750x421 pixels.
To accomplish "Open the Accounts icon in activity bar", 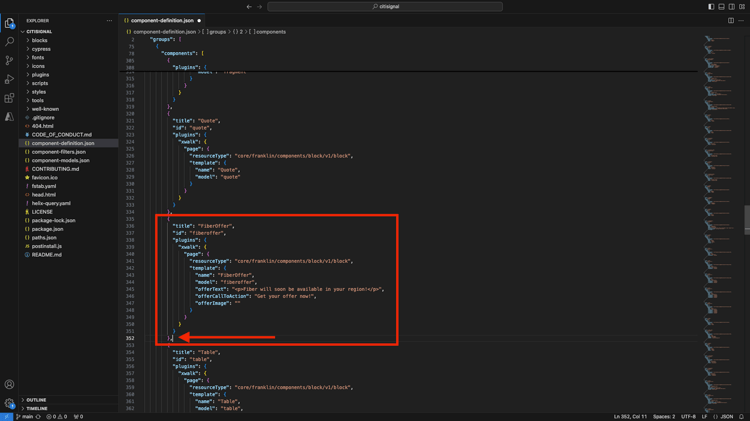I will coord(9,384).
